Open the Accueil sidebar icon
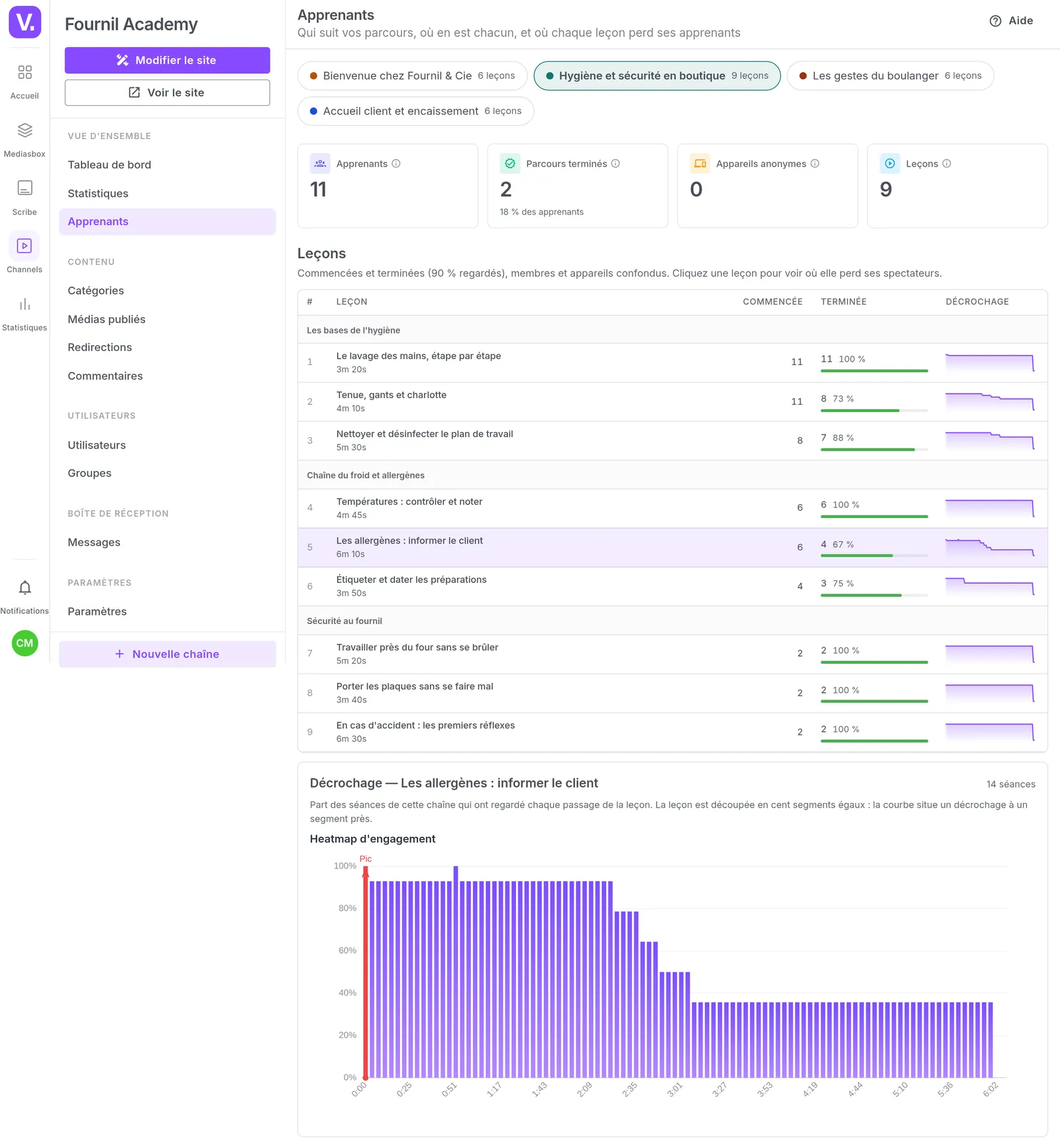Viewport: 1060px width, 1148px height. coord(25,72)
